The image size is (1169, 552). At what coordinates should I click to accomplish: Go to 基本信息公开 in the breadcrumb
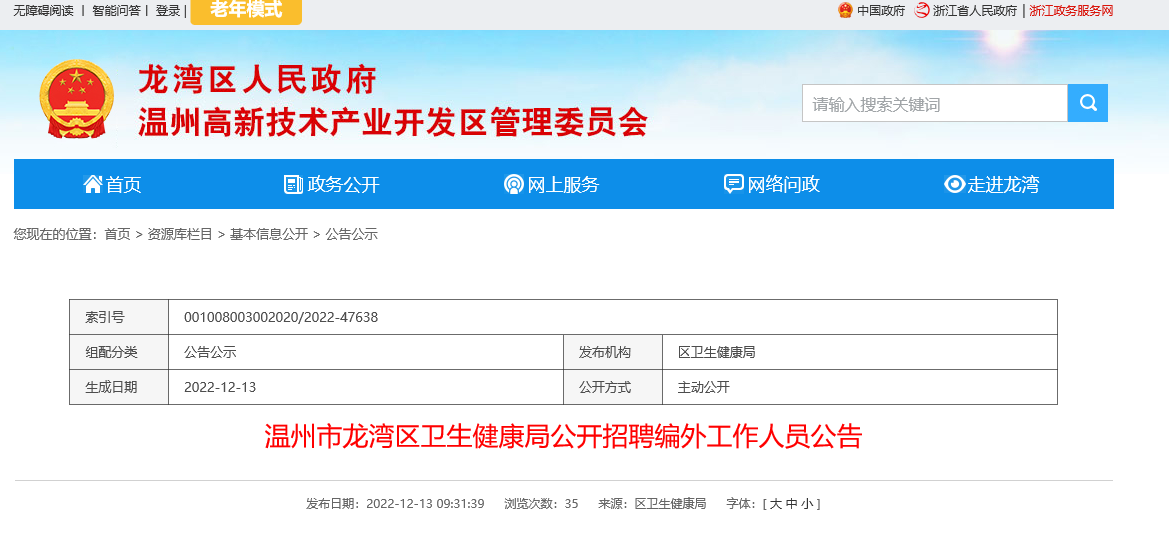[x=268, y=234]
